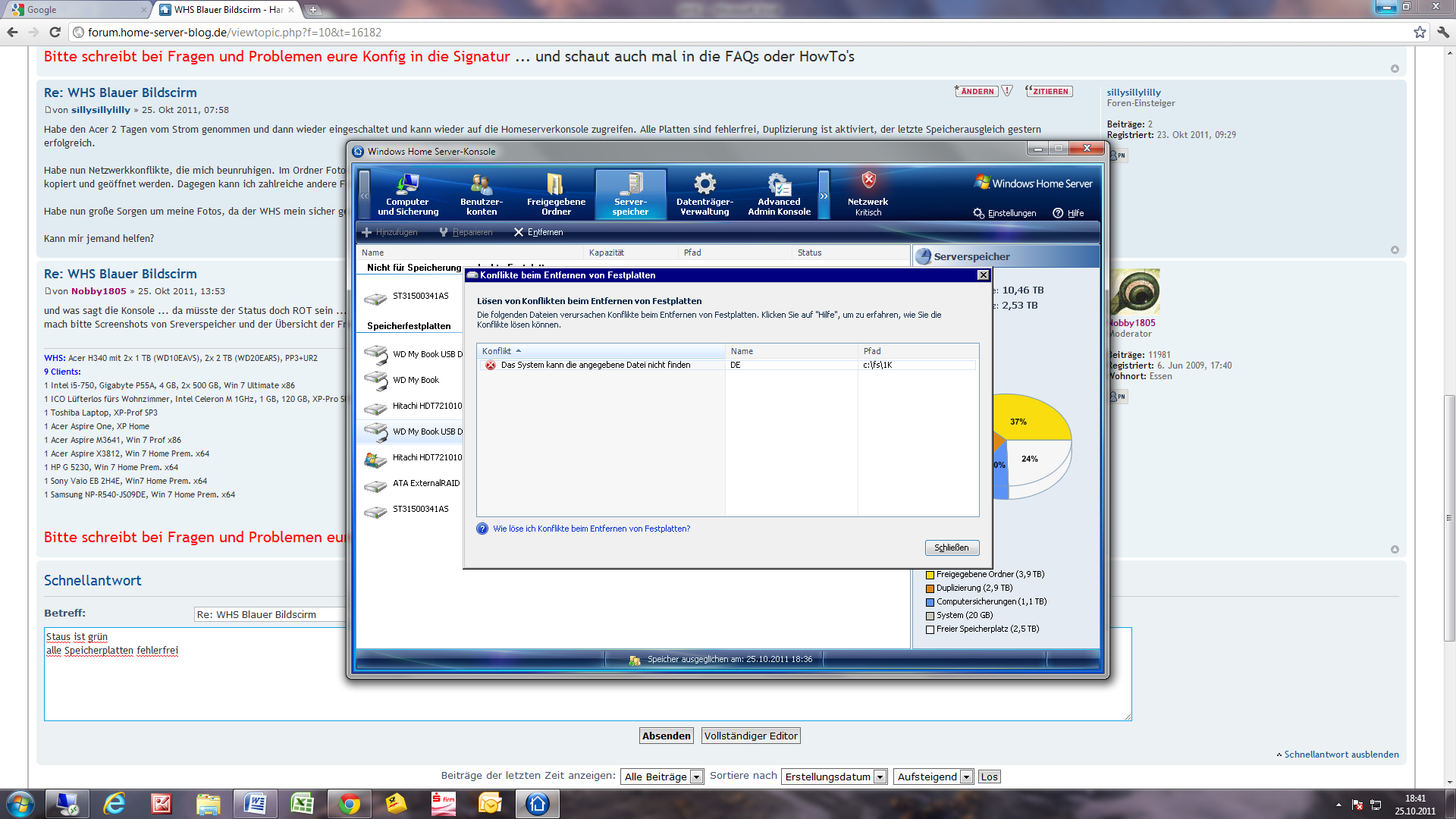
Task: Open Advanced Admin Konsole tab
Action: (x=779, y=194)
